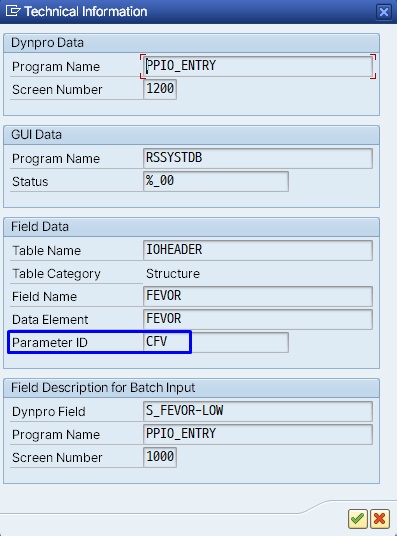Image resolution: width=397 pixels, height=536 pixels.
Task: Click the Field Data group header
Action: pos(191,227)
